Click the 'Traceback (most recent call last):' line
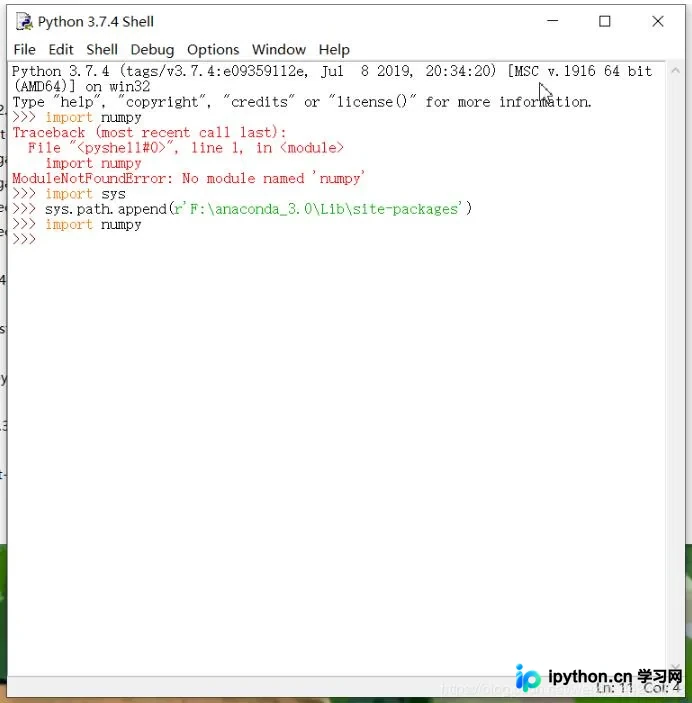This screenshot has width=692, height=703. coord(149,132)
